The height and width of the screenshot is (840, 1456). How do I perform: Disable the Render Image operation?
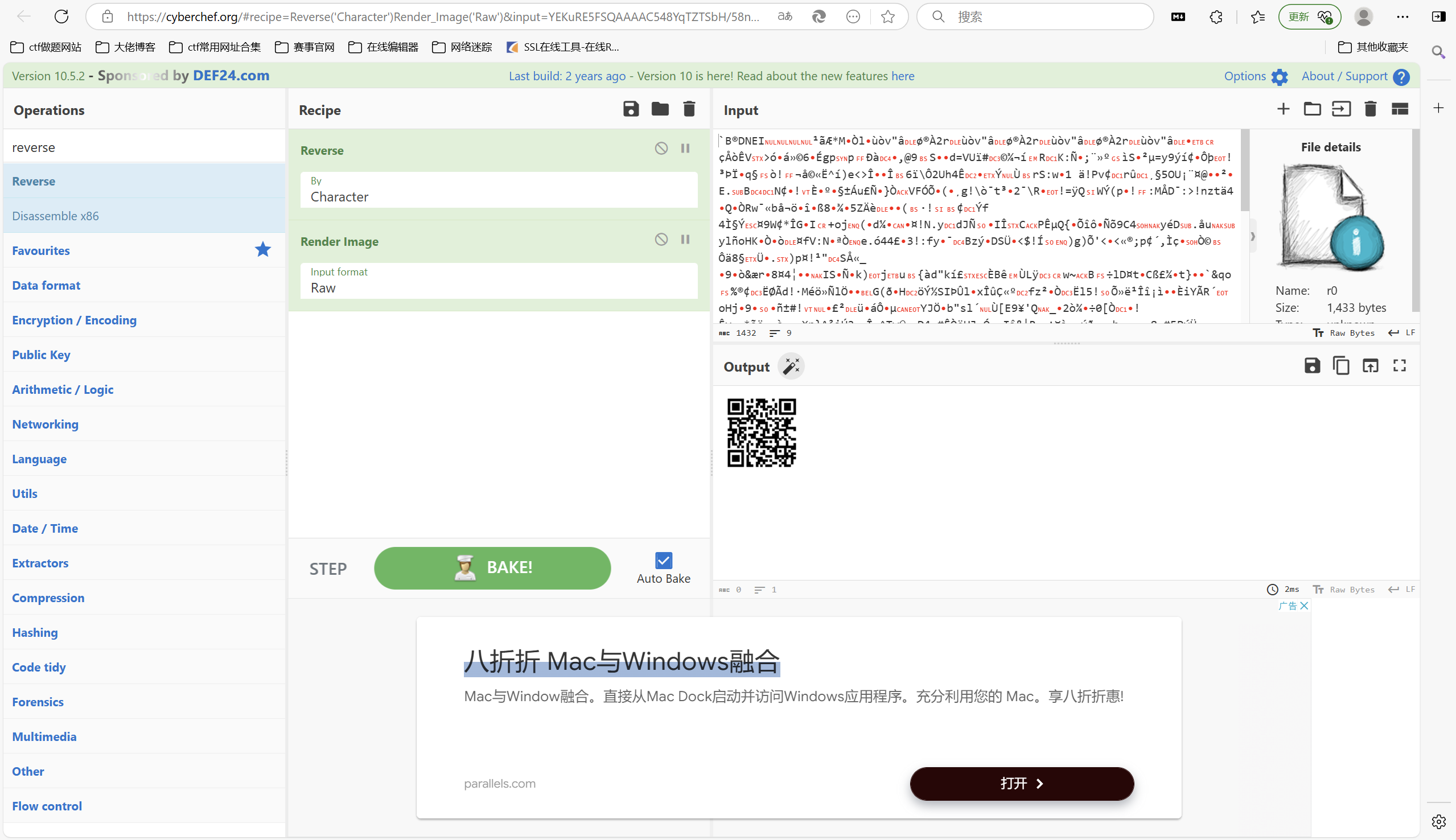[661, 239]
